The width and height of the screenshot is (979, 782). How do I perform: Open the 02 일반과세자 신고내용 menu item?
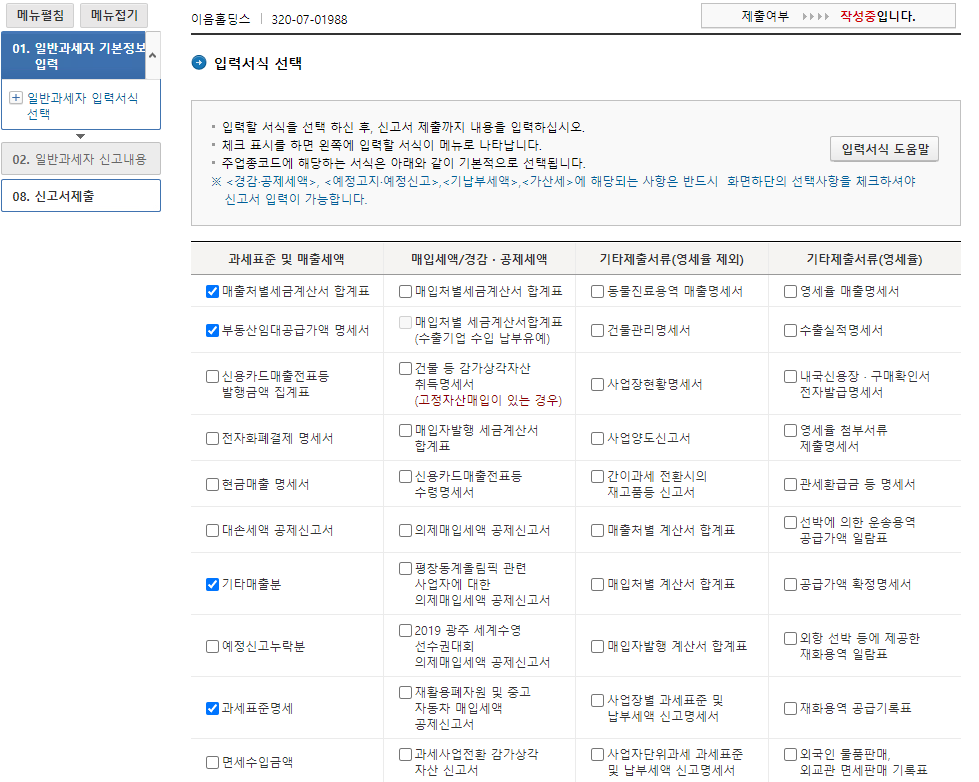tap(80, 159)
